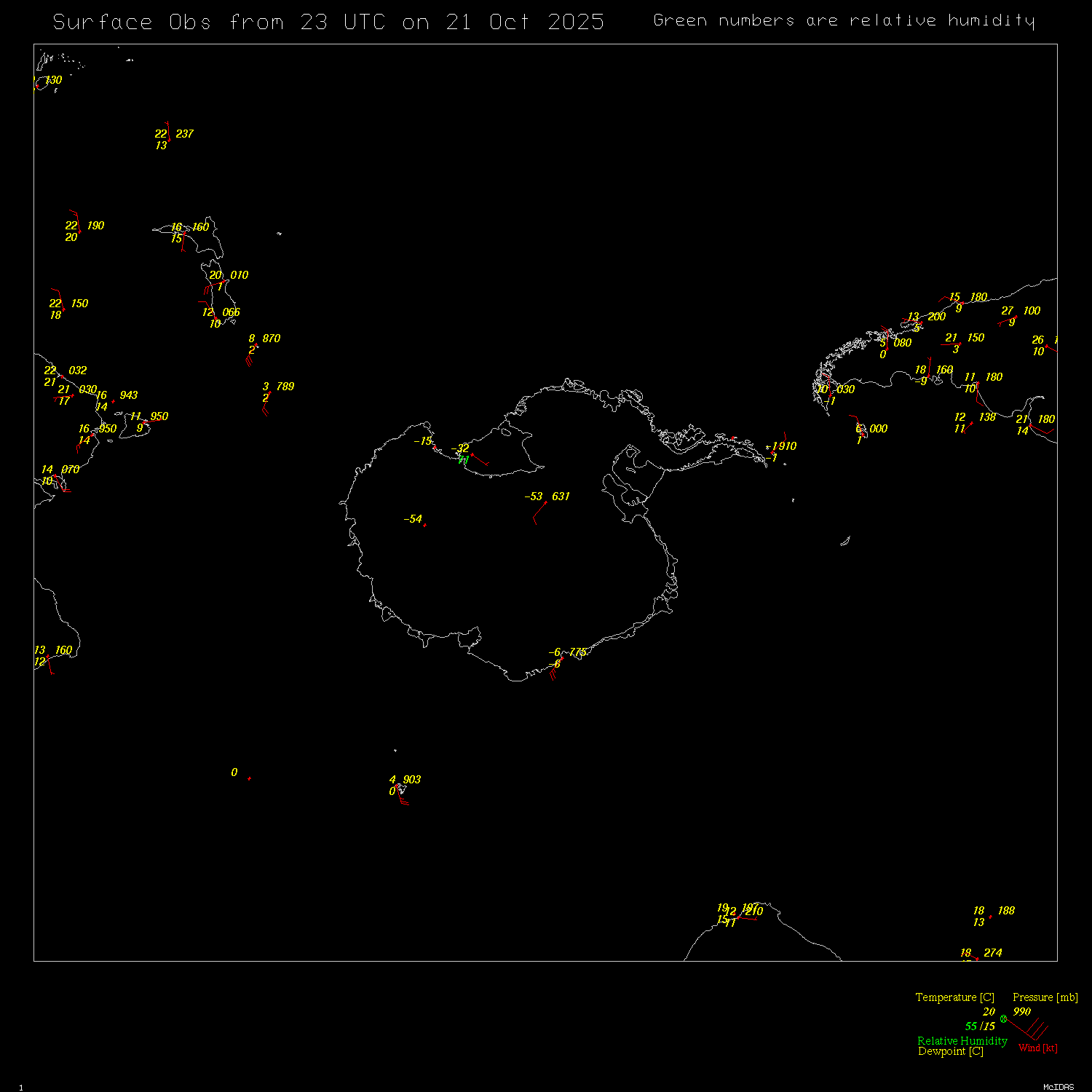This screenshot has height=1092, width=1092.
Task: Click the "Pressure [mb]" legend label
Action: 1045,997
